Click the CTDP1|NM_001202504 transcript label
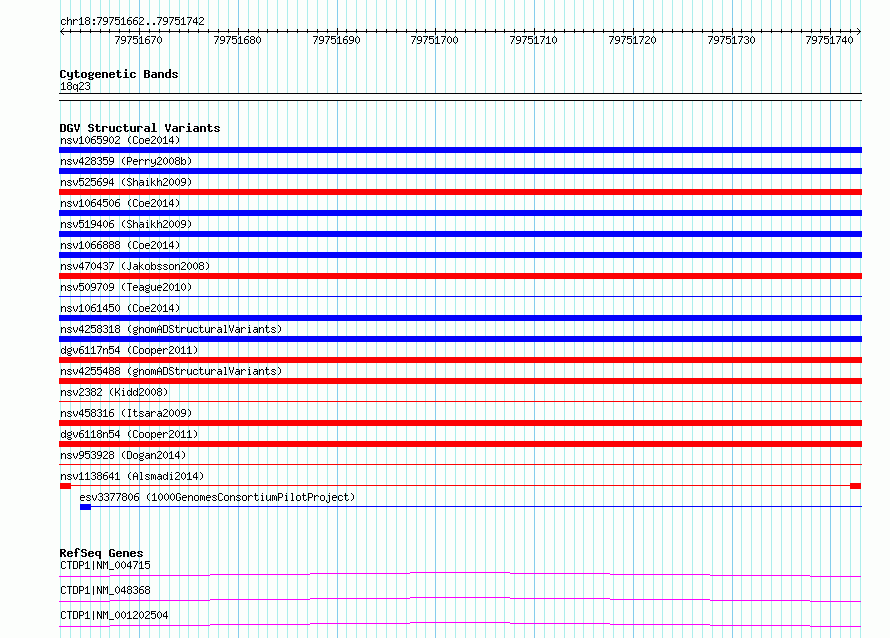 click(x=114, y=615)
